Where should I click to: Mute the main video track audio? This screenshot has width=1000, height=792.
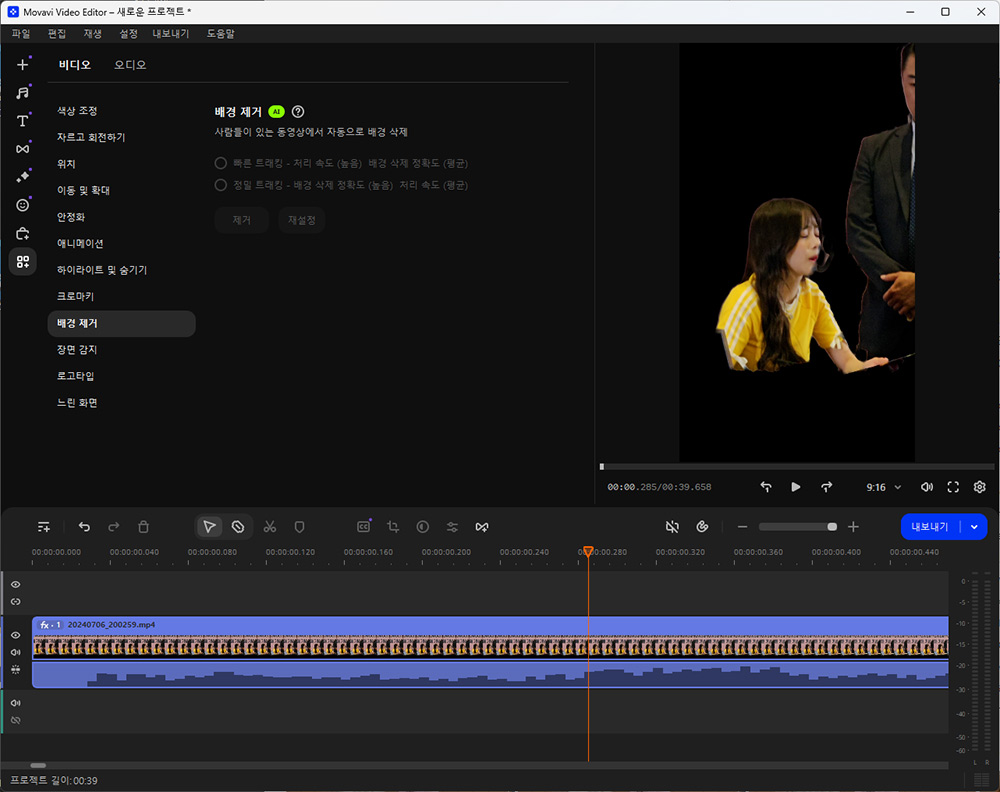click(x=16, y=652)
